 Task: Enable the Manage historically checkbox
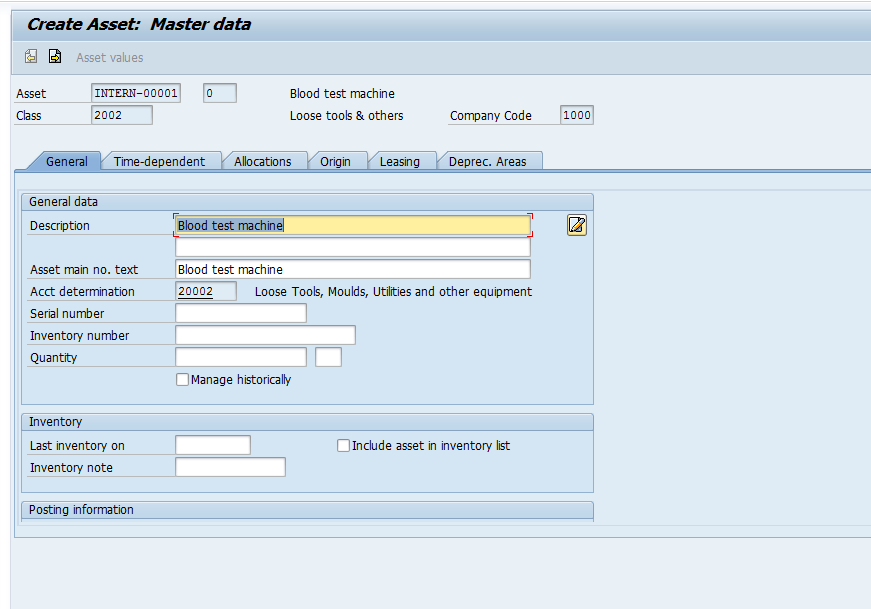pyautogui.click(x=182, y=380)
